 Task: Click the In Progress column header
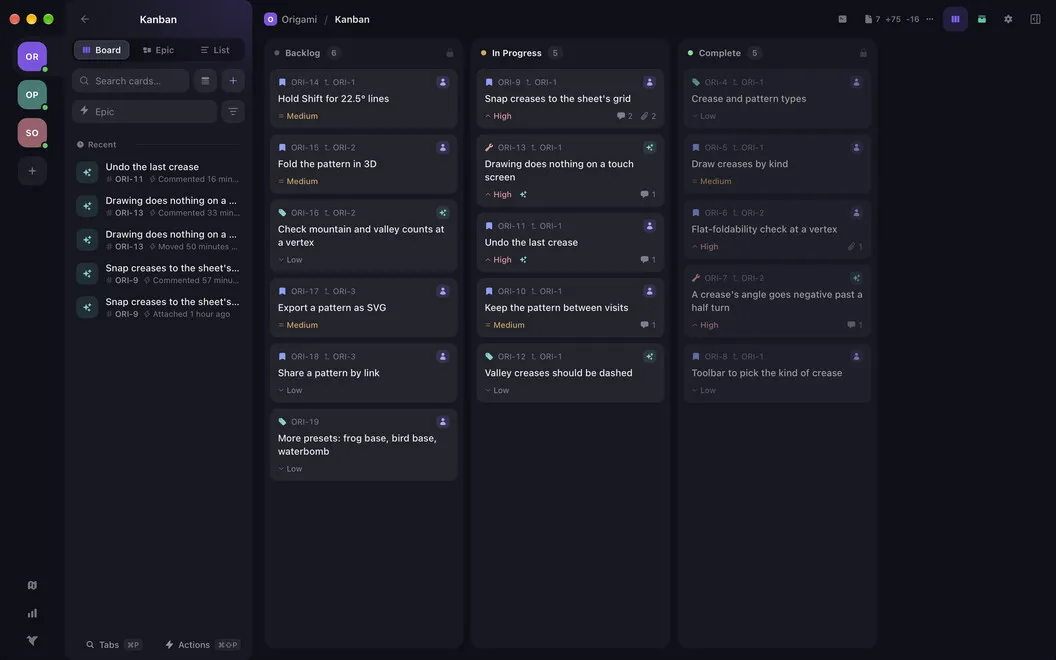click(x=517, y=53)
